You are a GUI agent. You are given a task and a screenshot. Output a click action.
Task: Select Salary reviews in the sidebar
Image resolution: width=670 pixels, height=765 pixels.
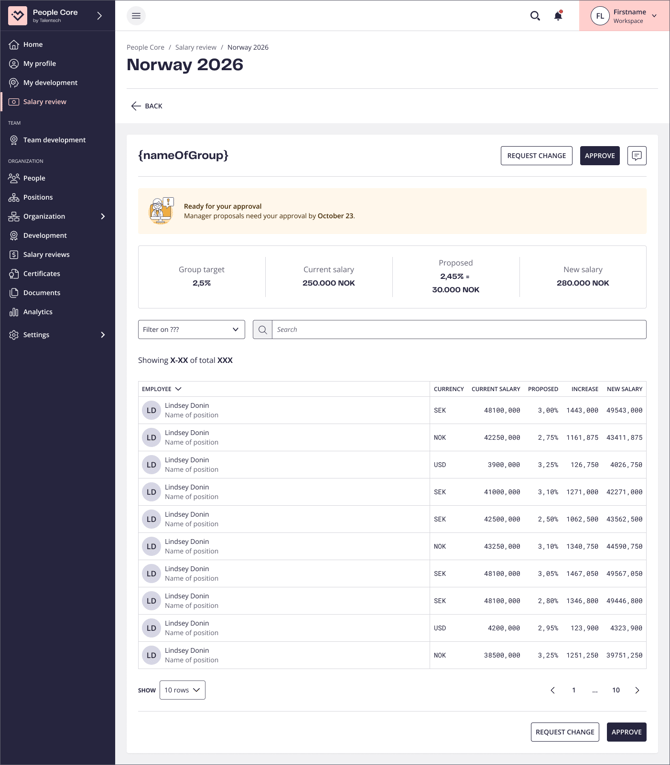click(x=46, y=254)
